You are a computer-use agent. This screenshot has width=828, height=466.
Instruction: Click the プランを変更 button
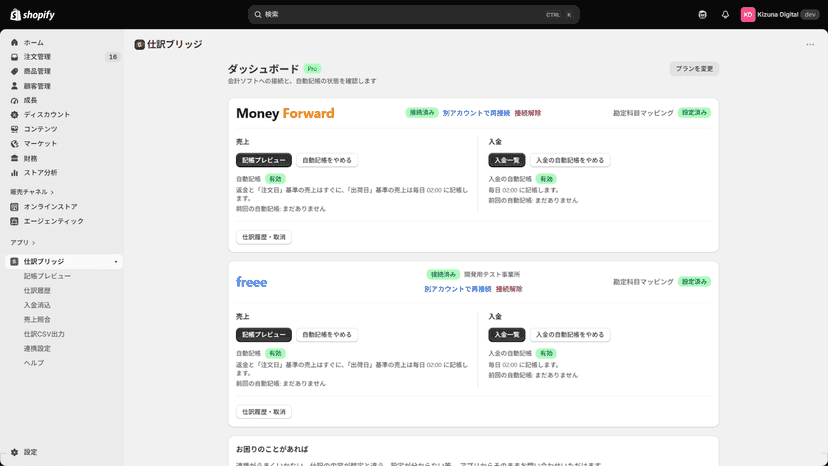(x=694, y=69)
